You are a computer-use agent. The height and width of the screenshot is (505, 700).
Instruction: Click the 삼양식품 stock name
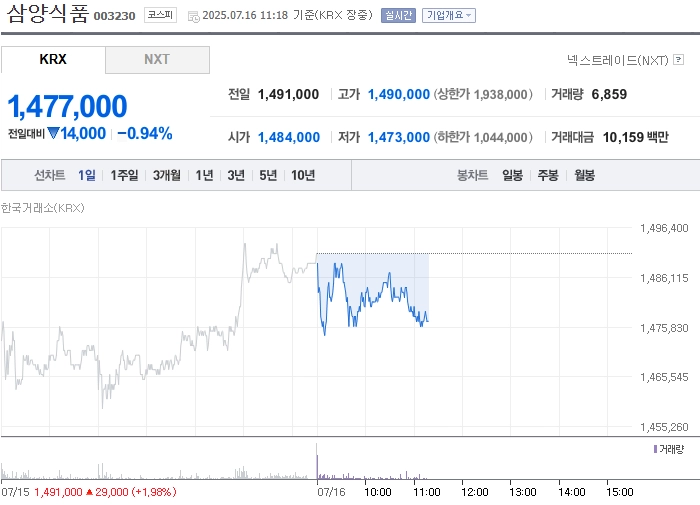[x=48, y=13]
